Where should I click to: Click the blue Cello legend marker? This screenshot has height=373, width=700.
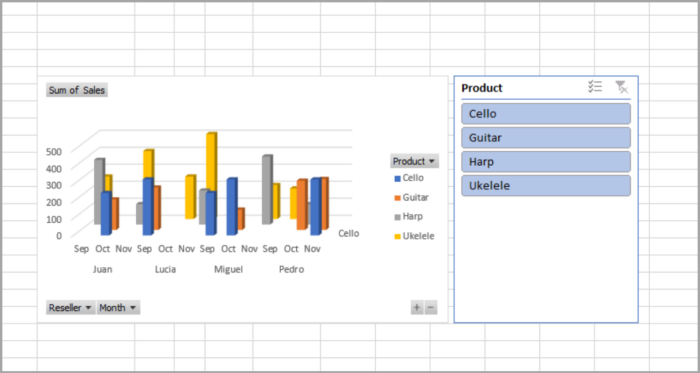[x=397, y=178]
